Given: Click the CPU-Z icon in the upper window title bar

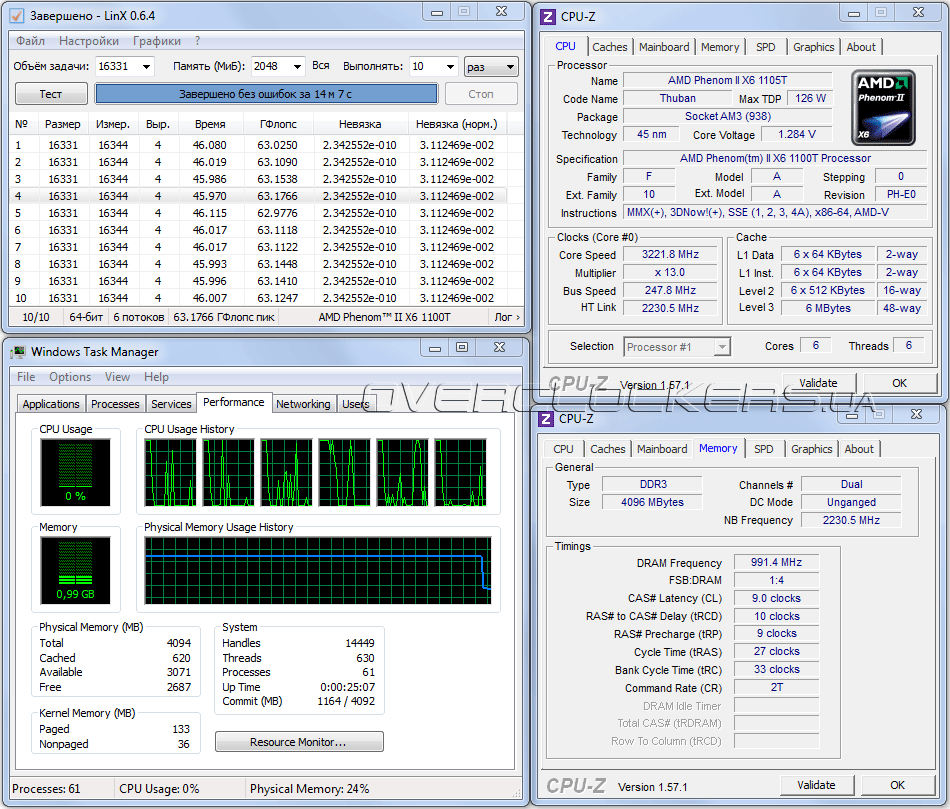Looking at the screenshot, I should point(547,15).
